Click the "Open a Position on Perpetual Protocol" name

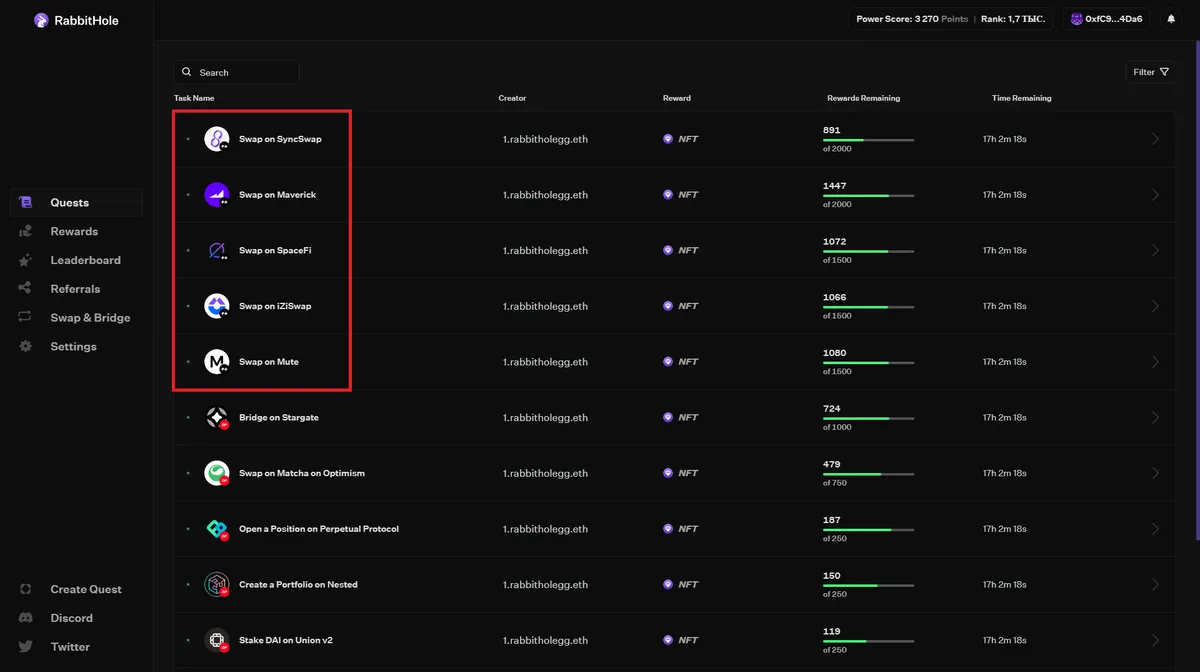pos(319,529)
